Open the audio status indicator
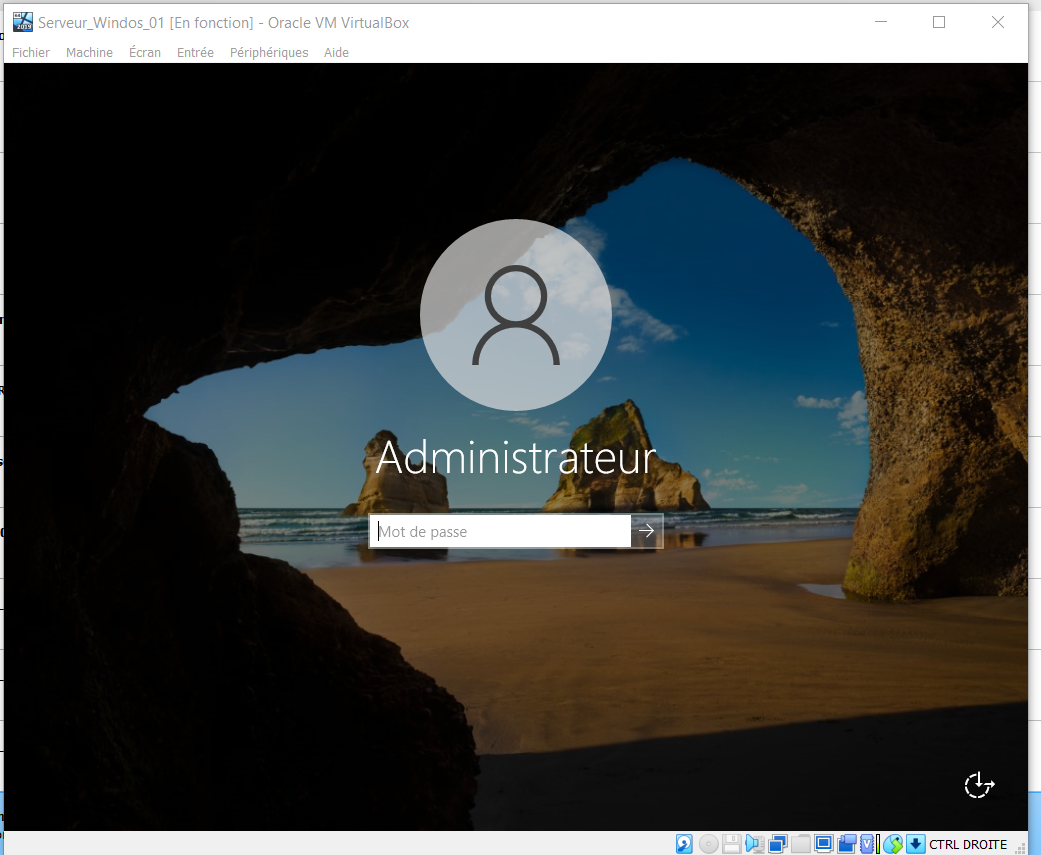Screen dimensions: 1041x855 [754, 844]
